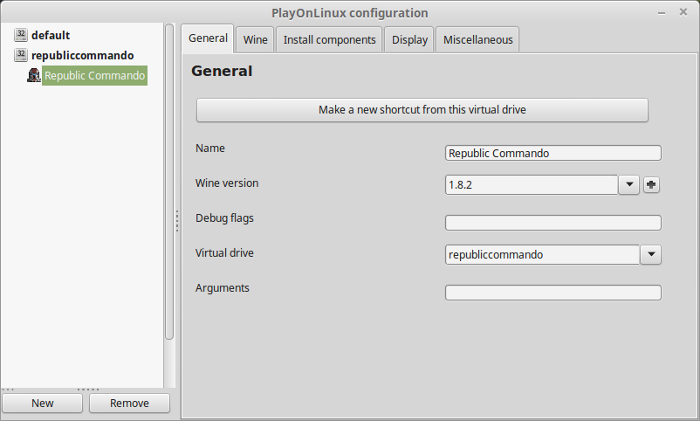Switch to the Wine tab
The height and width of the screenshot is (421, 700).
pyautogui.click(x=255, y=40)
